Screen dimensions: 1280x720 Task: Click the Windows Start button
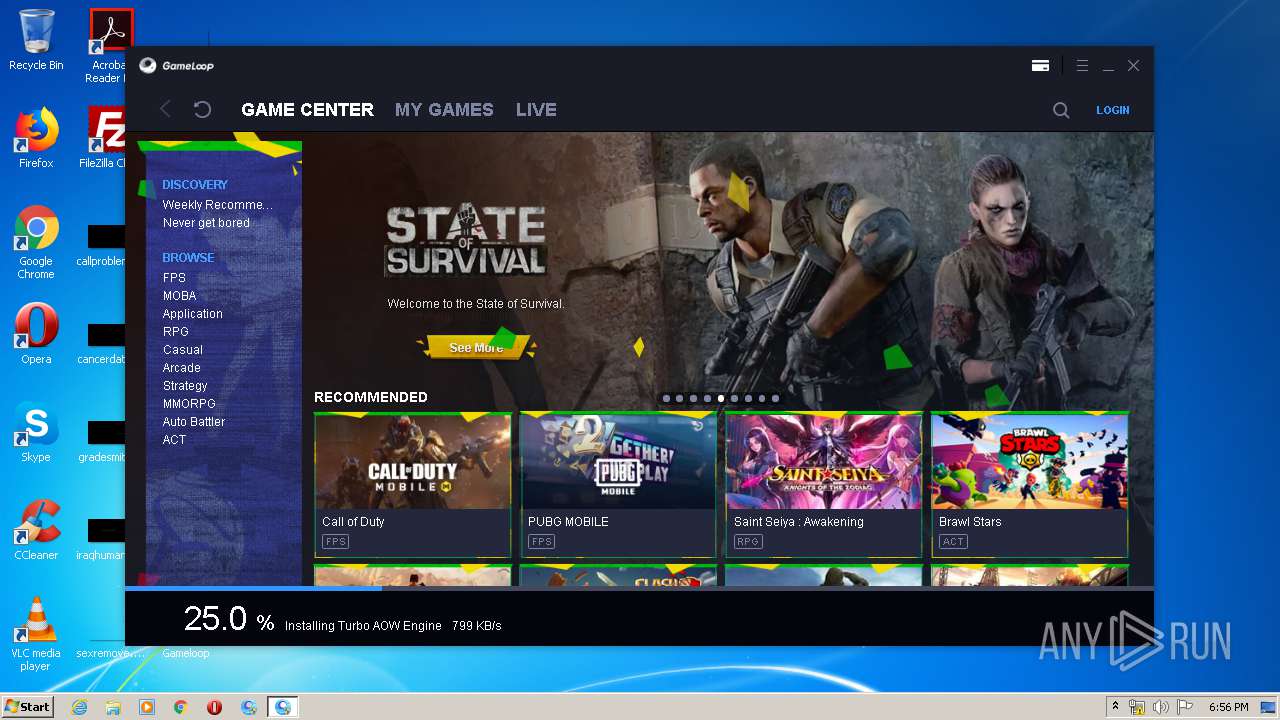pyautogui.click(x=27, y=707)
